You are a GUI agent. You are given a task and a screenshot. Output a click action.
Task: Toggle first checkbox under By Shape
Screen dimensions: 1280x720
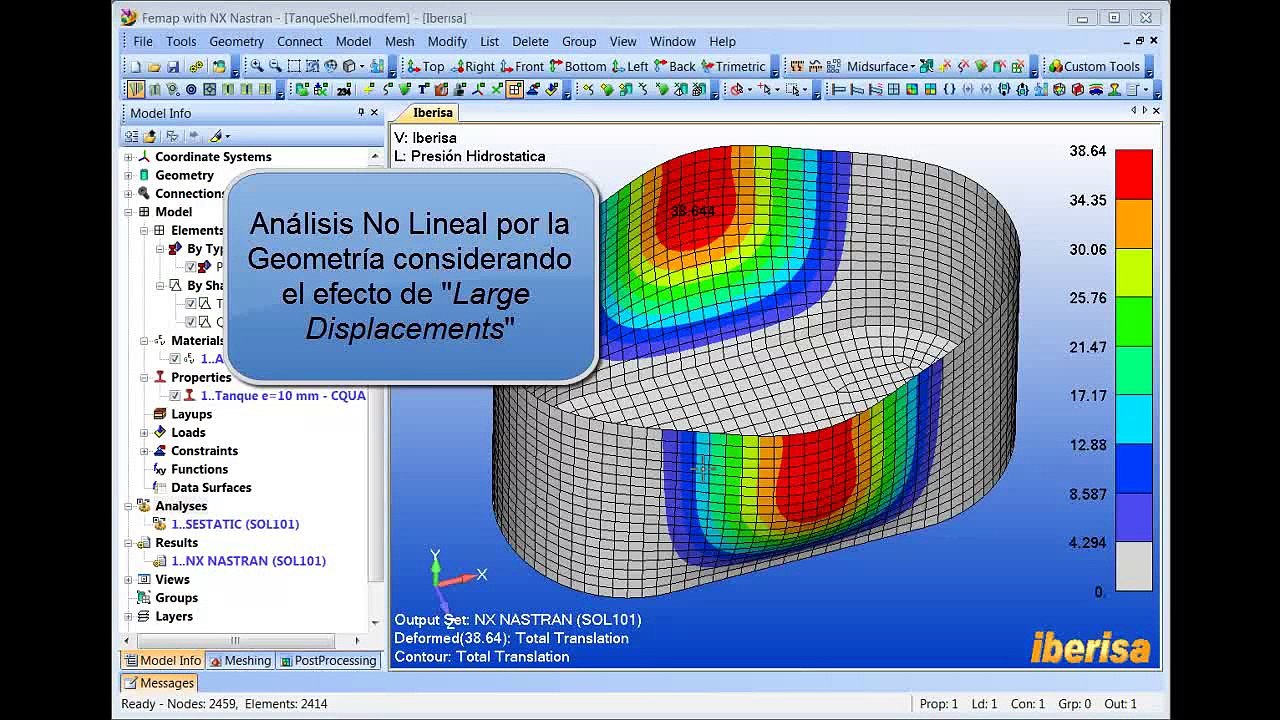click(x=191, y=304)
